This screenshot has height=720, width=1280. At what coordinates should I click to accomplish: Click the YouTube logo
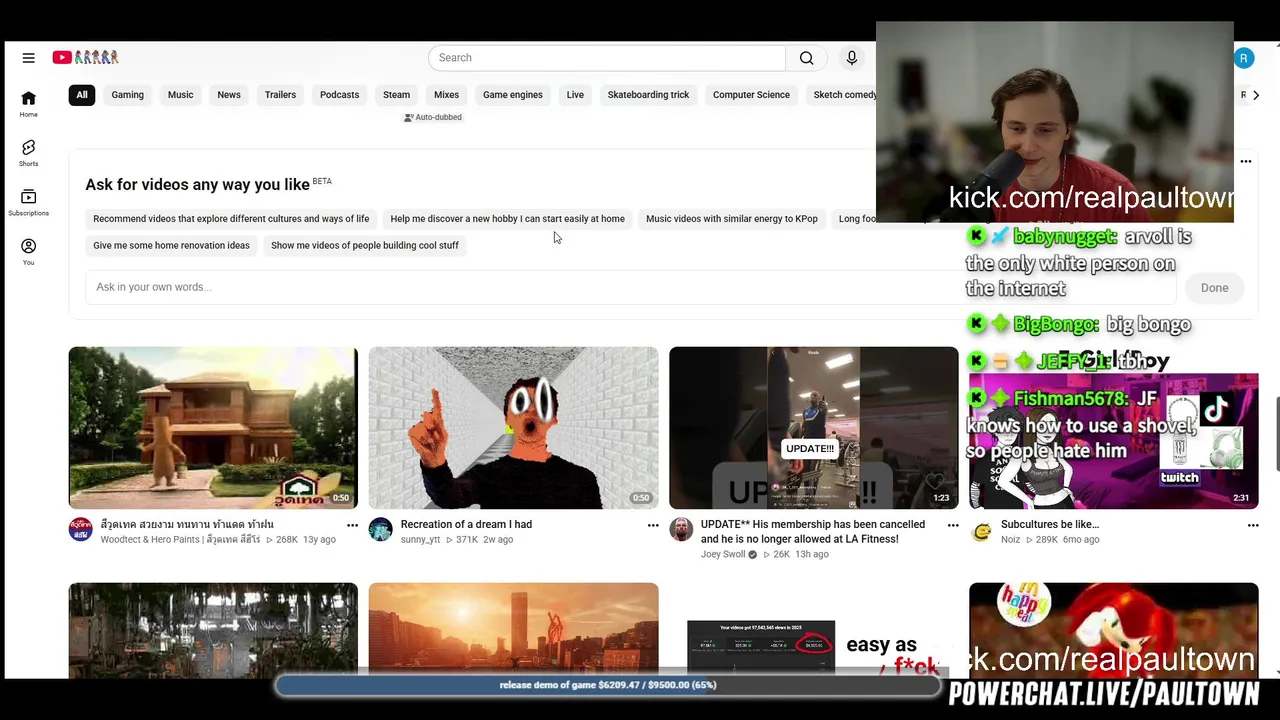[86, 58]
